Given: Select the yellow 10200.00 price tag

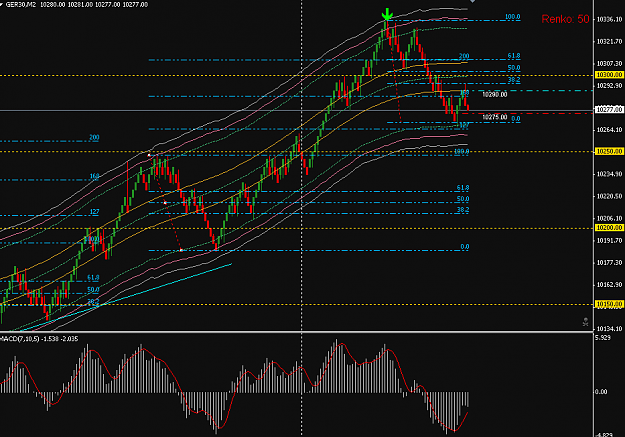Looking at the screenshot, I should (x=609, y=227).
